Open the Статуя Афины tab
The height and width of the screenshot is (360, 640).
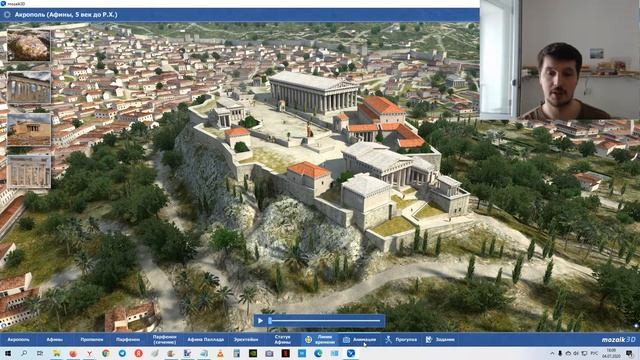click(x=282, y=340)
